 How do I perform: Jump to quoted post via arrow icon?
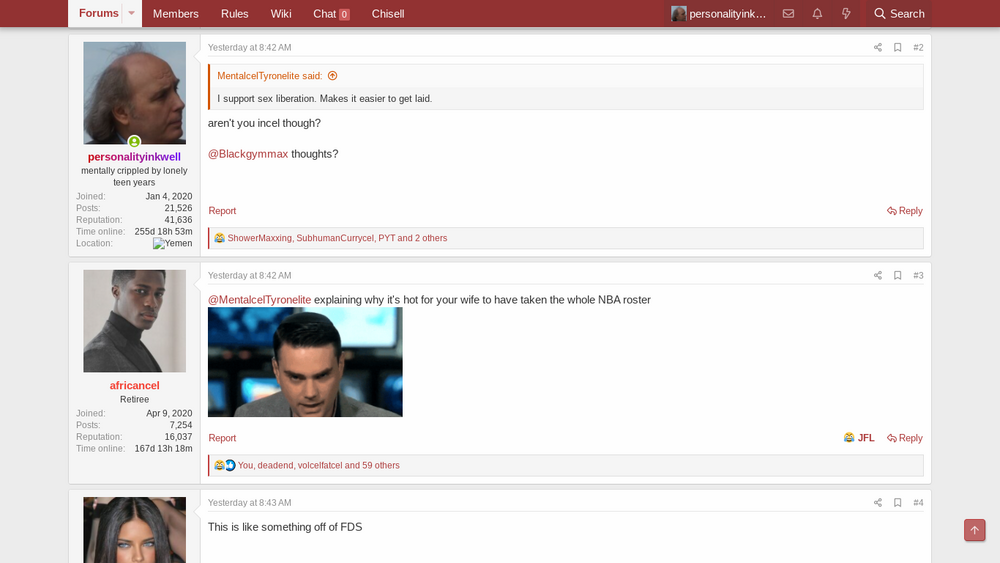pyautogui.click(x=332, y=76)
